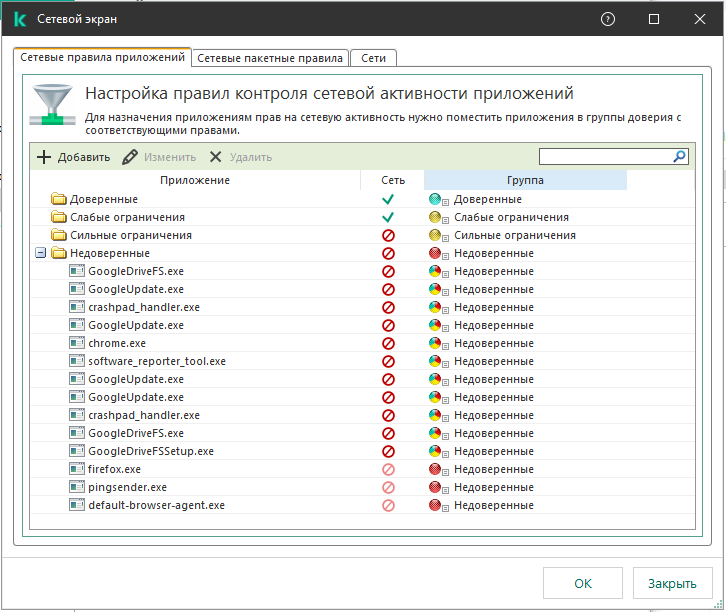Click the pingsender.exe application icon
Viewport: 726px width, 612px height.
(x=76, y=487)
